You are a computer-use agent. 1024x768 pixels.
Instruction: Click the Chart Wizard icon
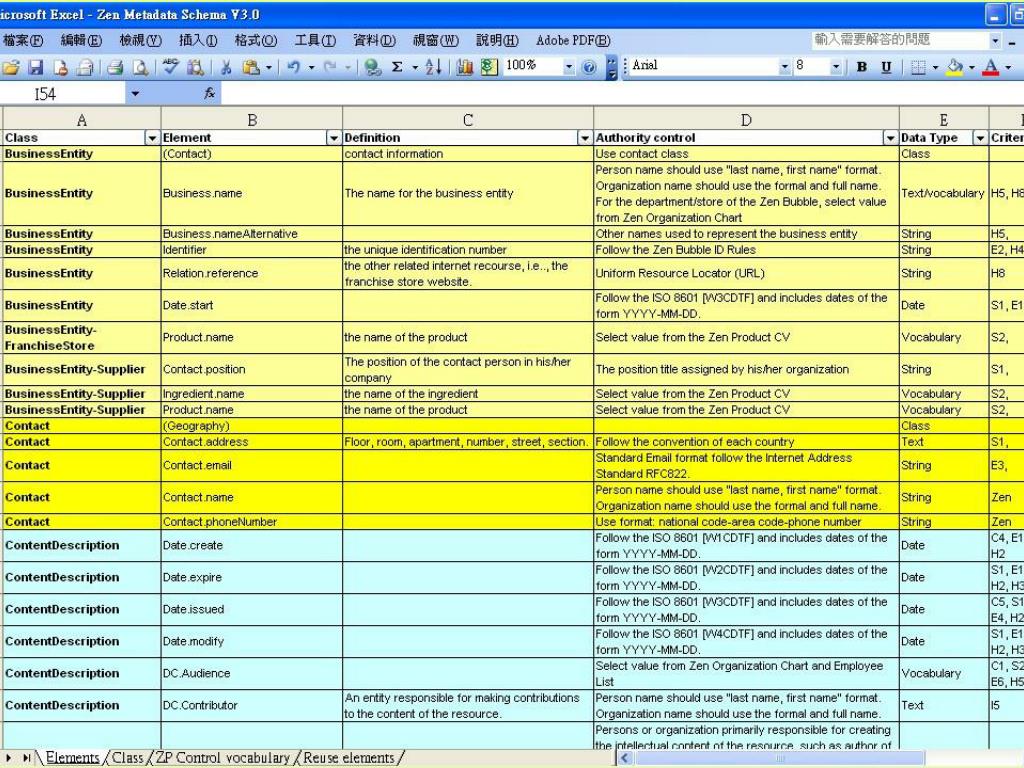[464, 67]
